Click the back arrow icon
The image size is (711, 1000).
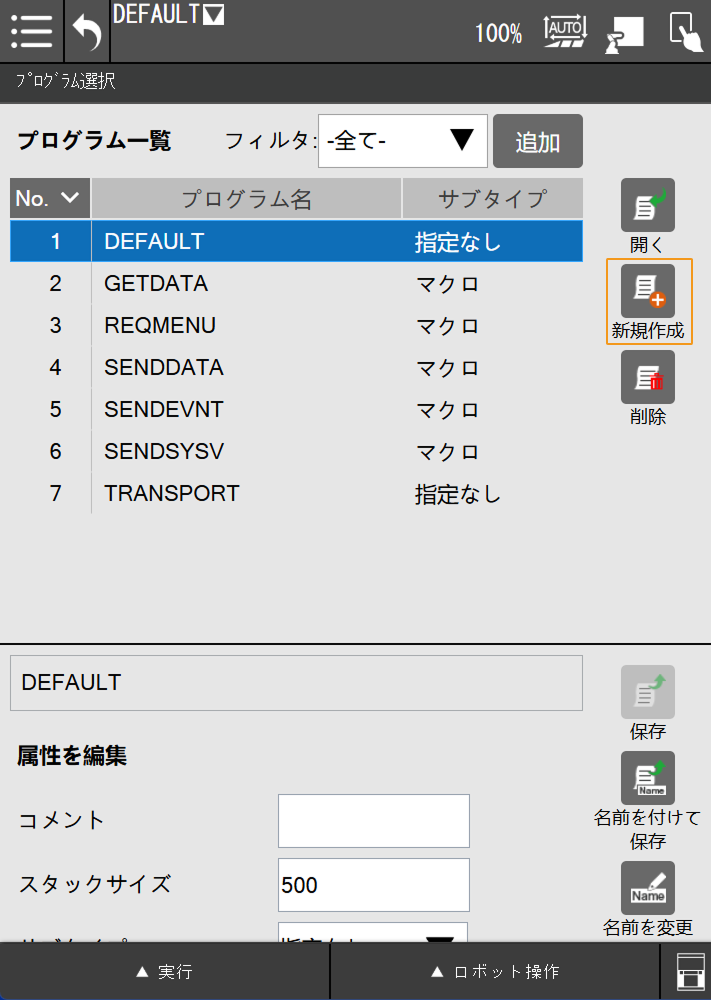pyautogui.click(x=87, y=32)
